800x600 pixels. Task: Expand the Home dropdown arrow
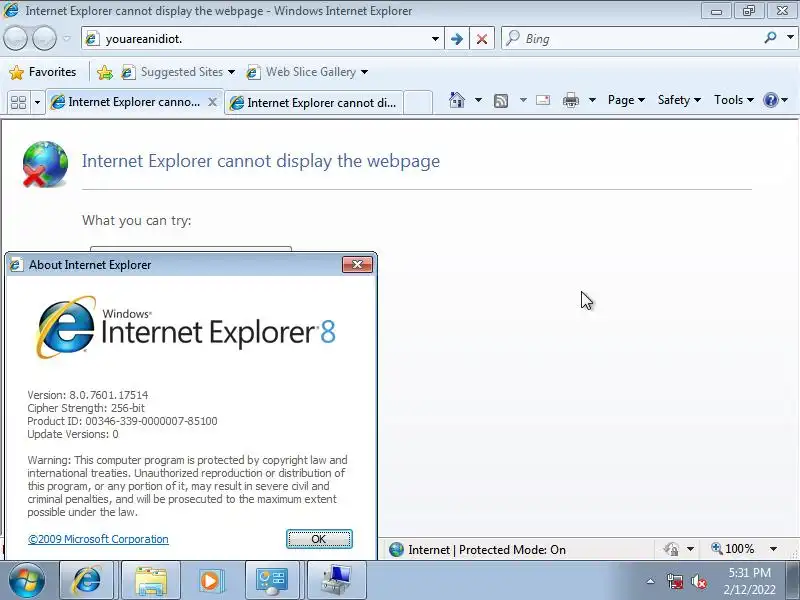click(x=479, y=100)
